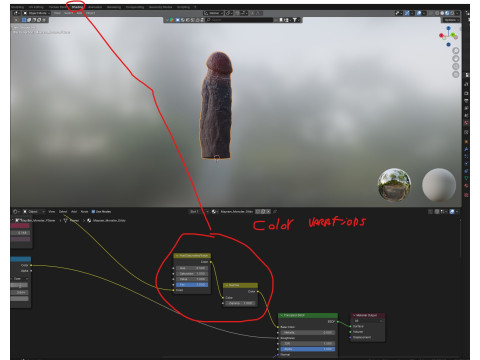
Task: Click the filter funnel icon in top bar
Action: (295, 20)
